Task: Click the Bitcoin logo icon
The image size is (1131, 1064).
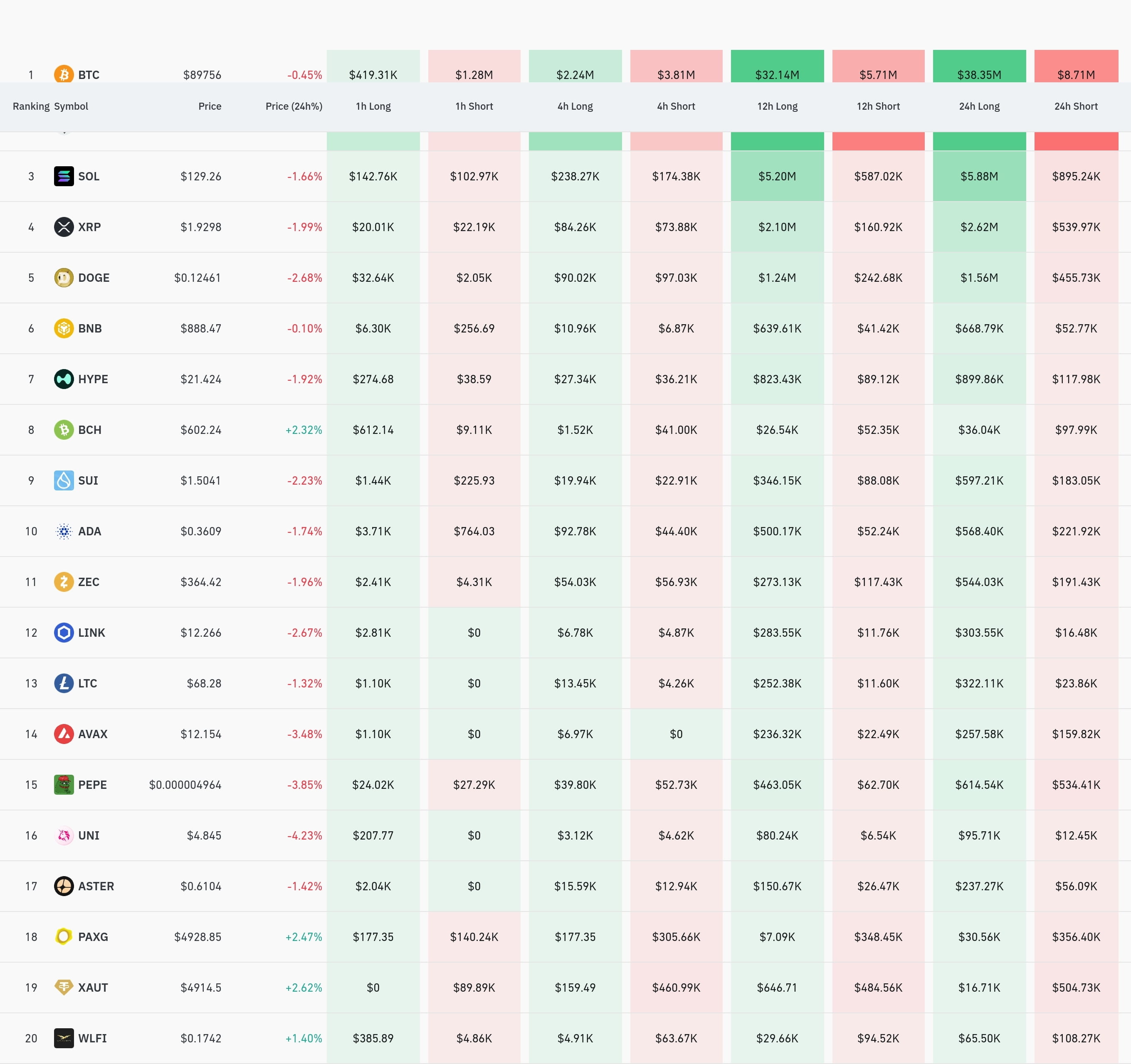Action: tap(64, 74)
